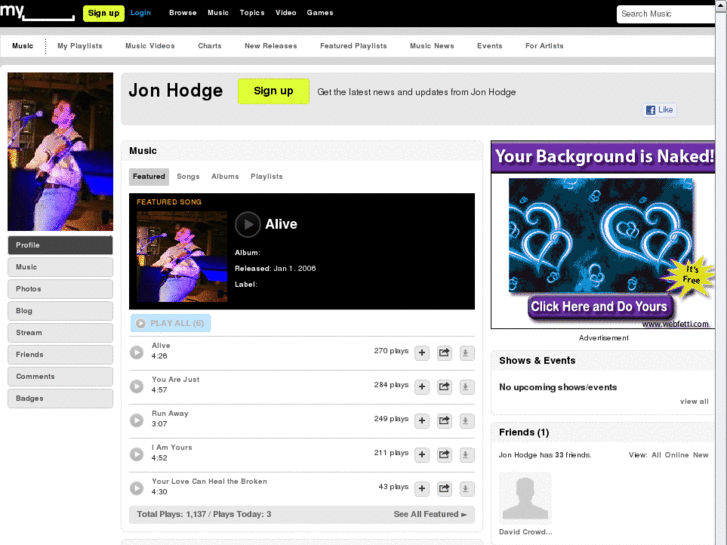Screen dimensions: 727x545
Task: Open Topics in the top bar
Action: (252, 13)
